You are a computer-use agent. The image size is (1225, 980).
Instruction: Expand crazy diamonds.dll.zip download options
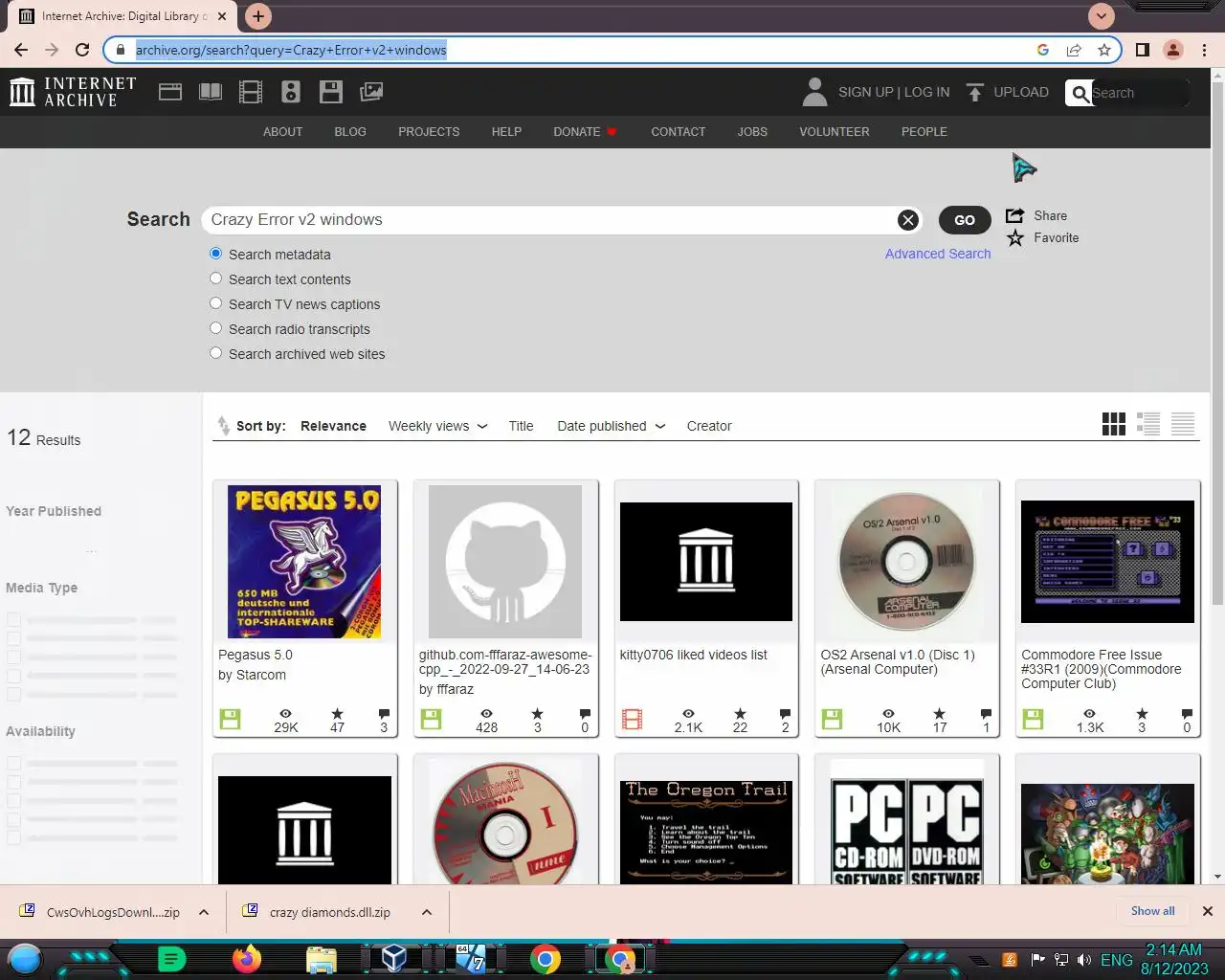pos(427,912)
